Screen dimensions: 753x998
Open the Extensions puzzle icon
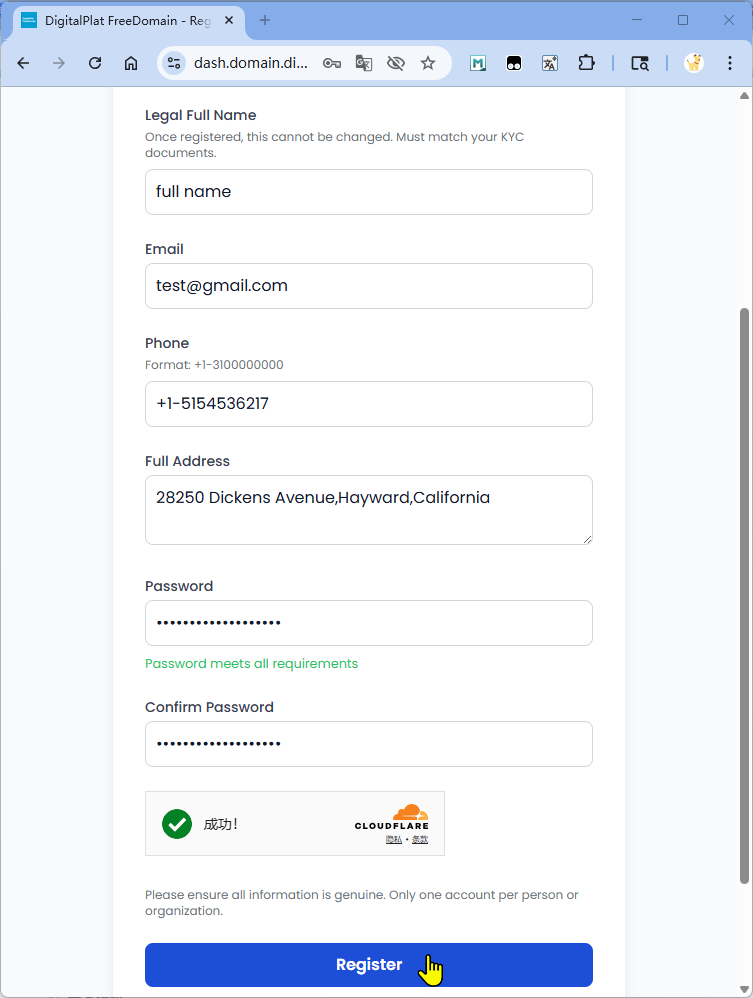(586, 63)
